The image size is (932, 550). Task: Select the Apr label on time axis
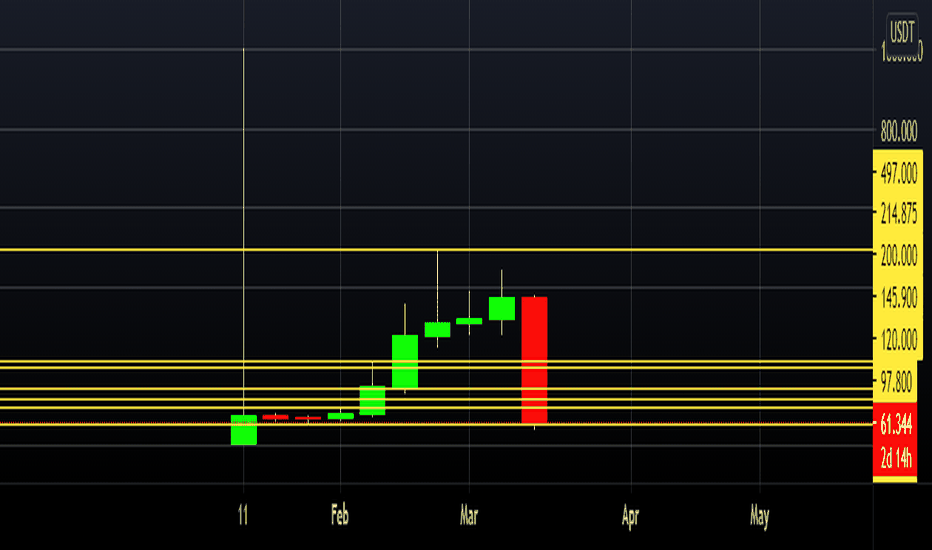(630, 517)
